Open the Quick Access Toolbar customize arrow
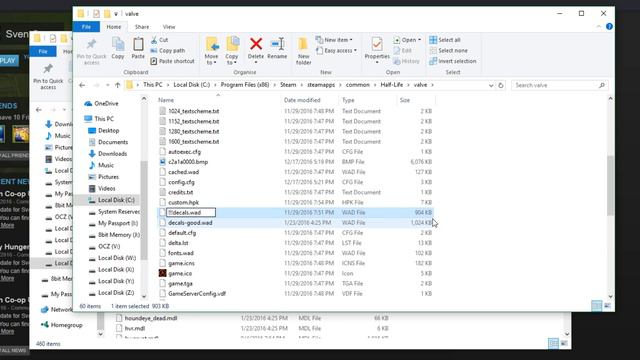 [x=116, y=14]
